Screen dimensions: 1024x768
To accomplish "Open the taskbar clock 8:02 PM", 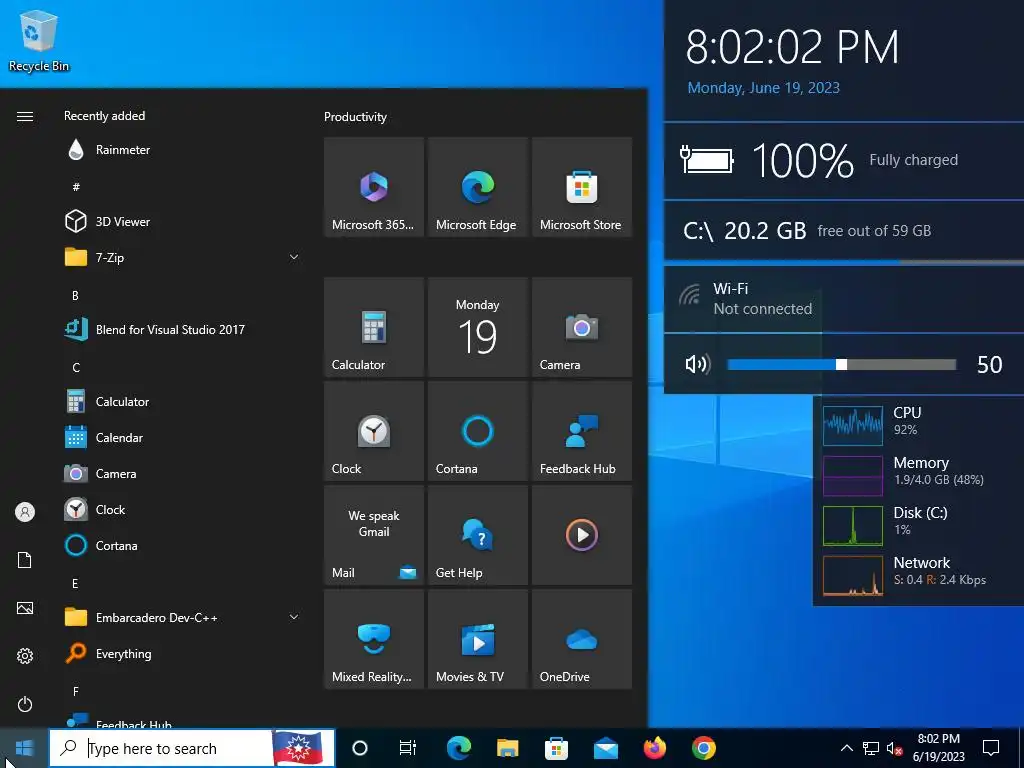I will pyautogui.click(x=938, y=748).
